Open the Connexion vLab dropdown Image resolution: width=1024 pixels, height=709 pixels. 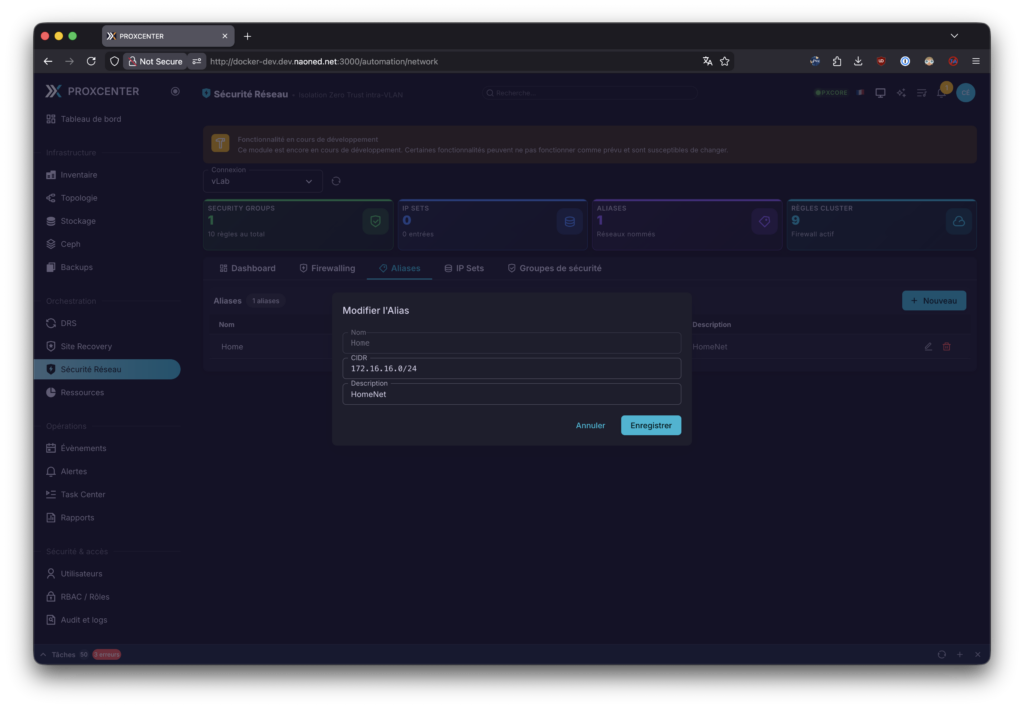point(262,181)
